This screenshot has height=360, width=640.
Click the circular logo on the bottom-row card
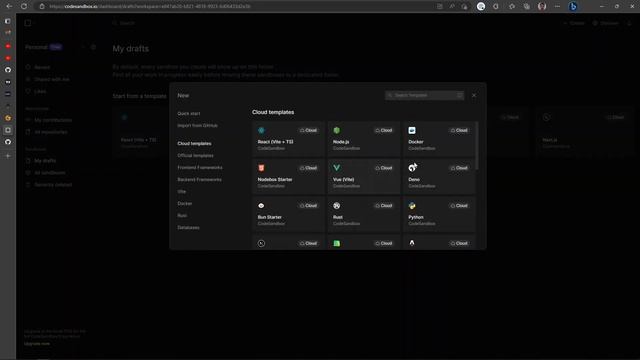coord(261,243)
